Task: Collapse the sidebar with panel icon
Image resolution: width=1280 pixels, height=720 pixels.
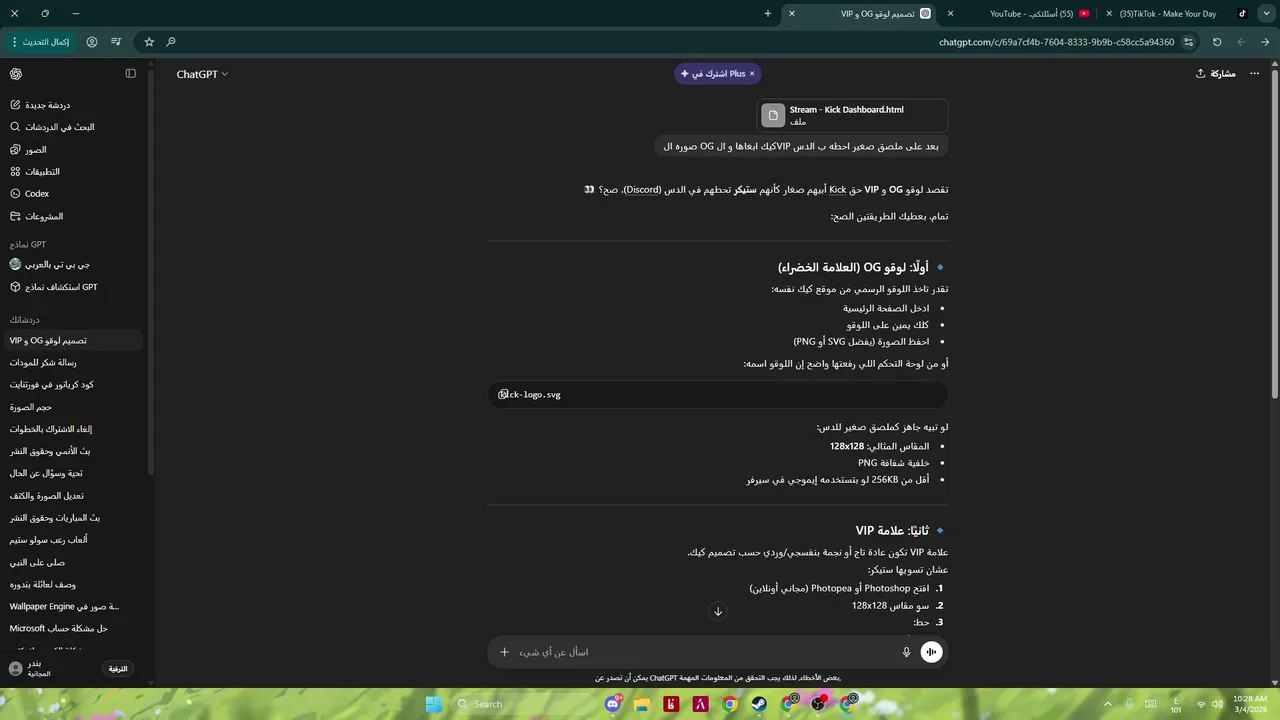Action: click(x=130, y=74)
